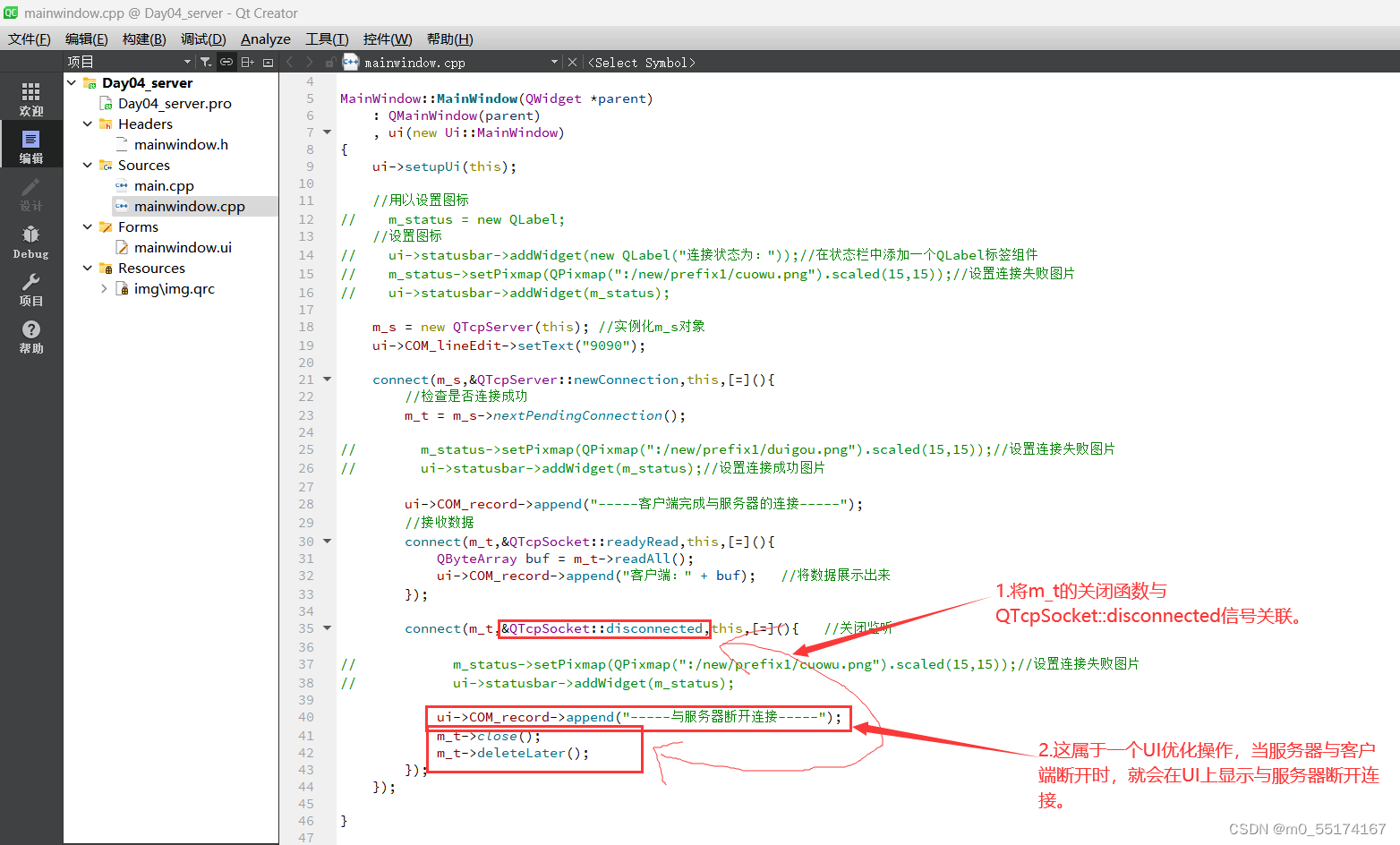The width and height of the screenshot is (1400, 845).
Task: Open the 欢迎 (Welcome) mode
Action: [x=31, y=98]
